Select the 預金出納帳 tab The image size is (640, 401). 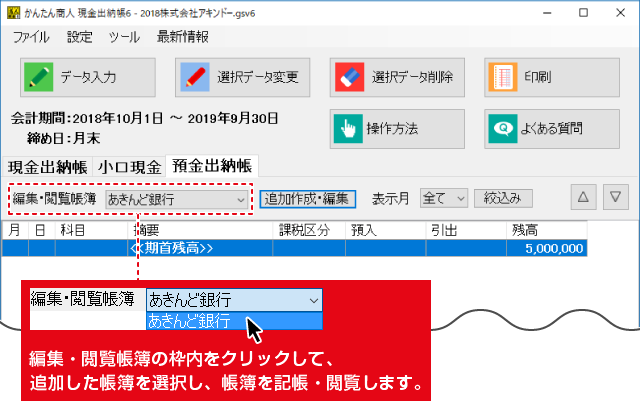(x=212, y=166)
